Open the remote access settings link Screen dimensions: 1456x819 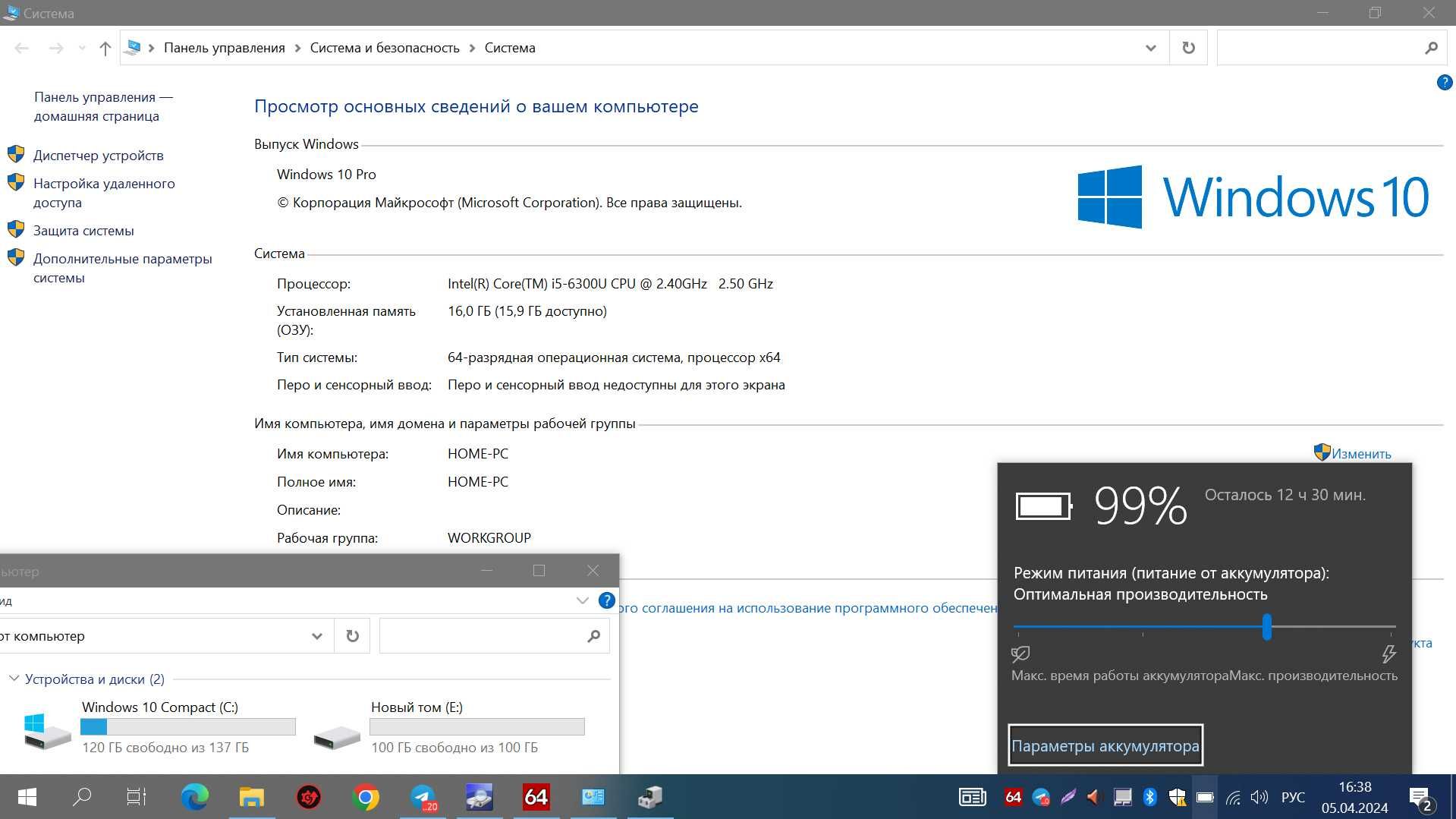[104, 193]
